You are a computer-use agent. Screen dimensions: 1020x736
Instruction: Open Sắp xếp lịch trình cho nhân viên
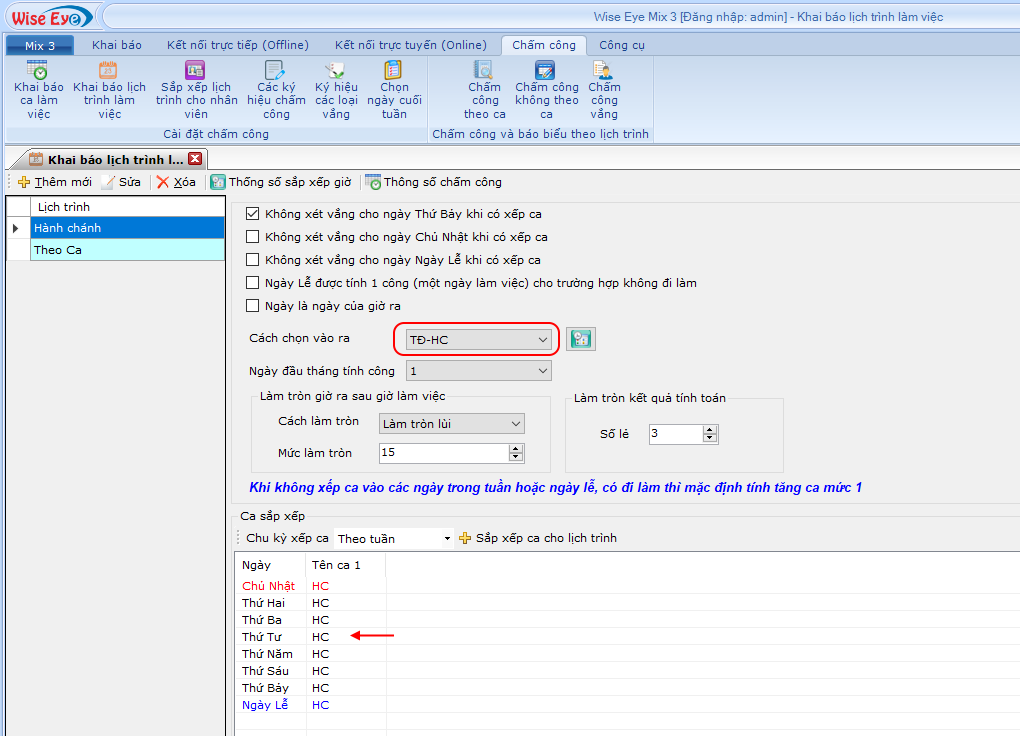pyautogui.click(x=196, y=71)
